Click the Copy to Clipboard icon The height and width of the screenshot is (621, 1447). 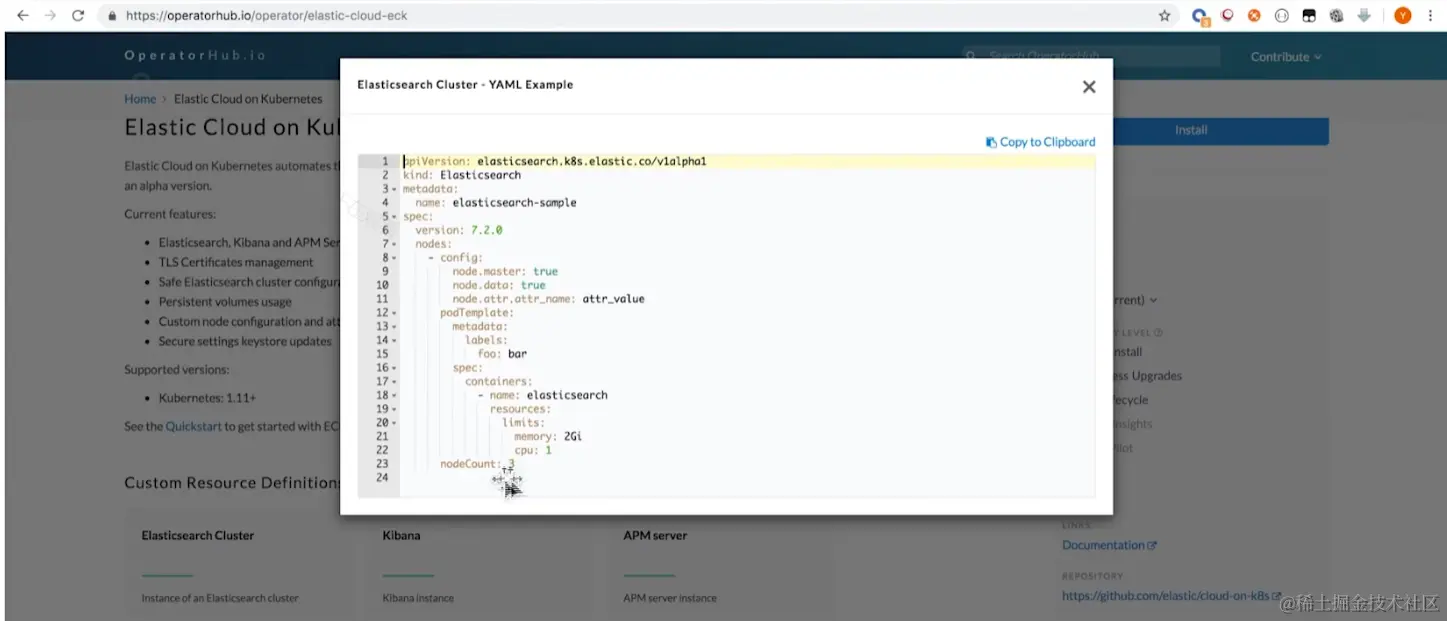tap(991, 142)
